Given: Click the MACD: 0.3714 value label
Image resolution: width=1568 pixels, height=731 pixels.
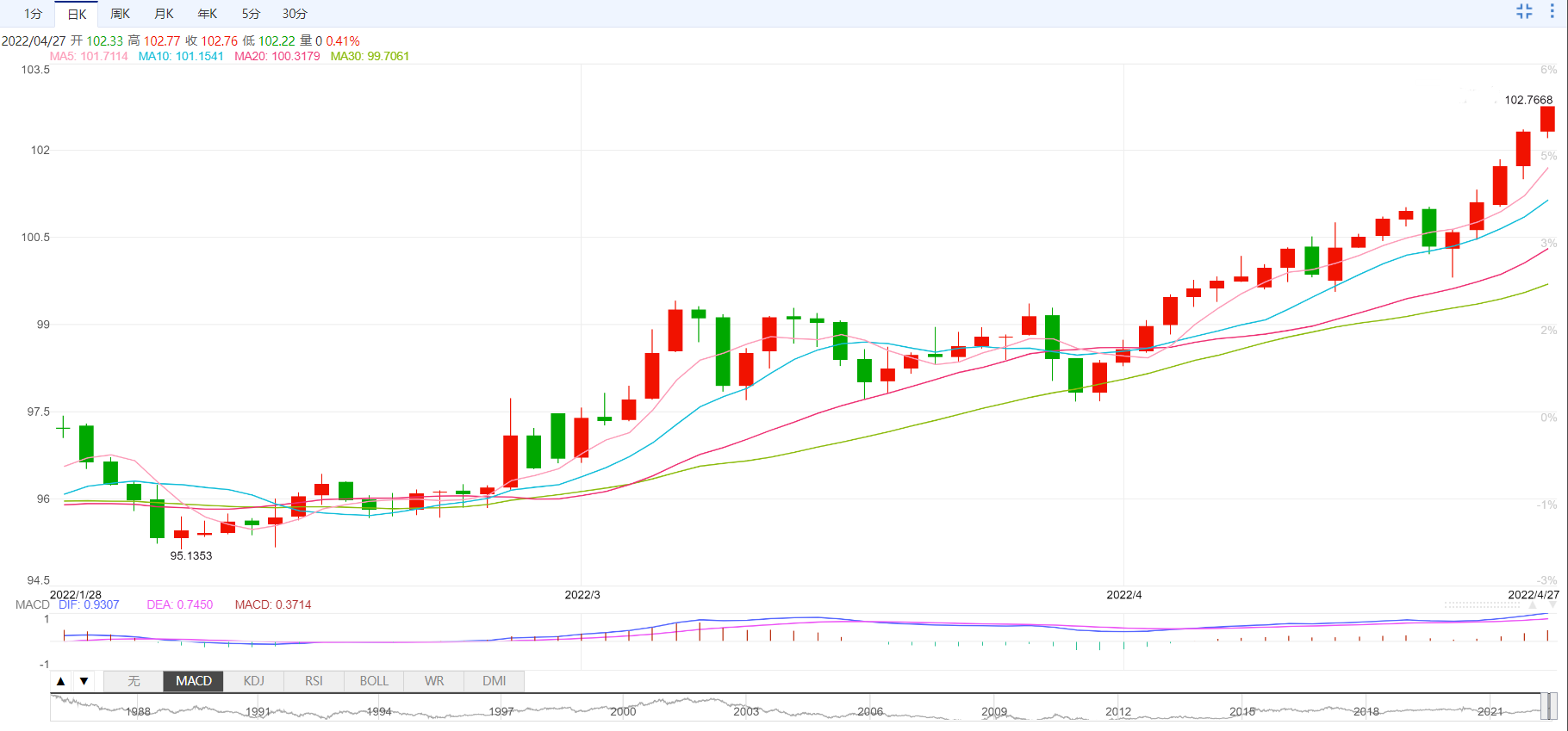Looking at the screenshot, I should click(x=273, y=604).
